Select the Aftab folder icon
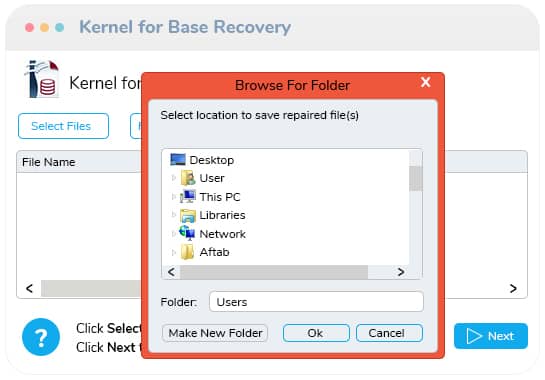 187,252
